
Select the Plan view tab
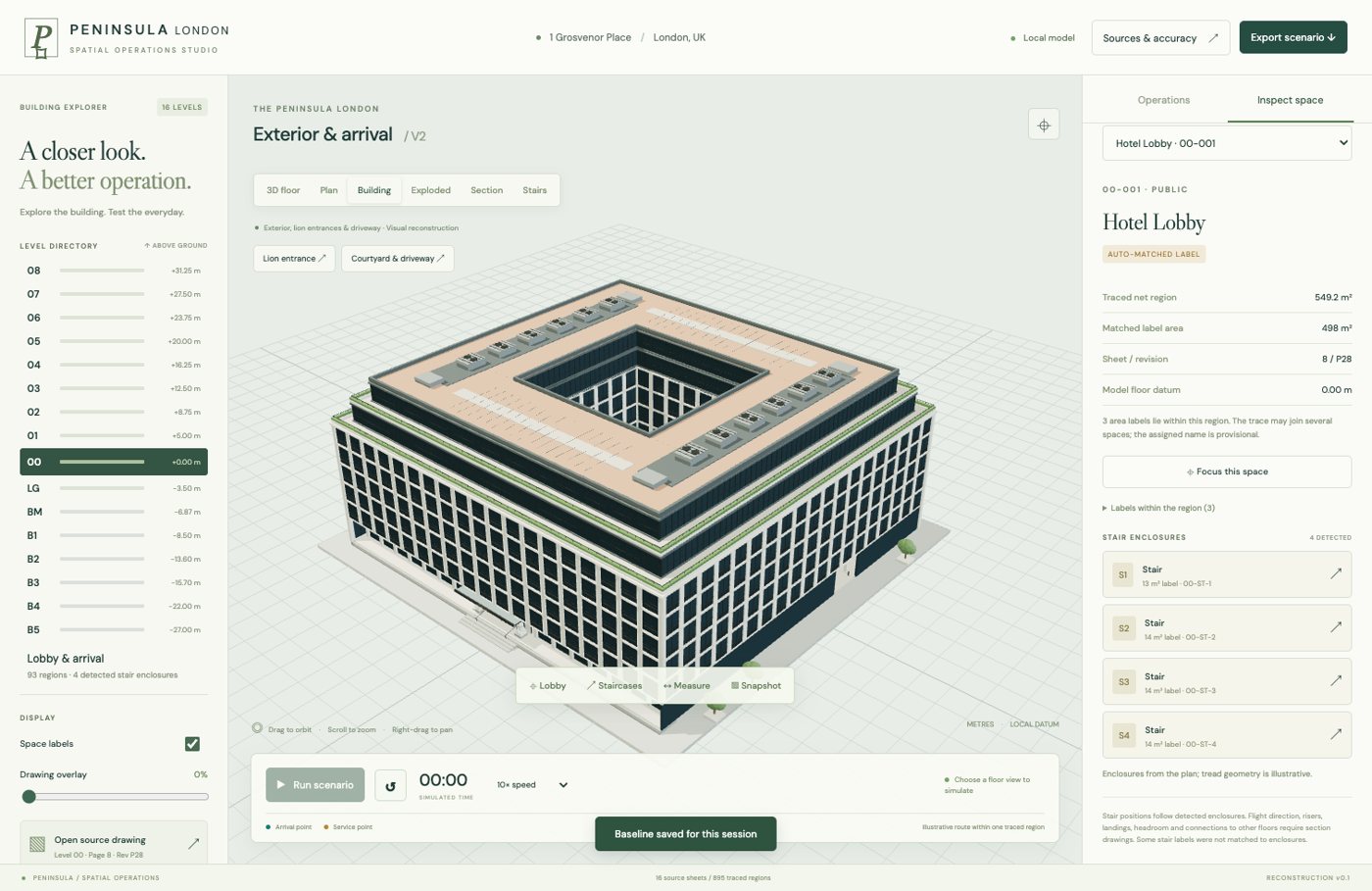(x=329, y=190)
